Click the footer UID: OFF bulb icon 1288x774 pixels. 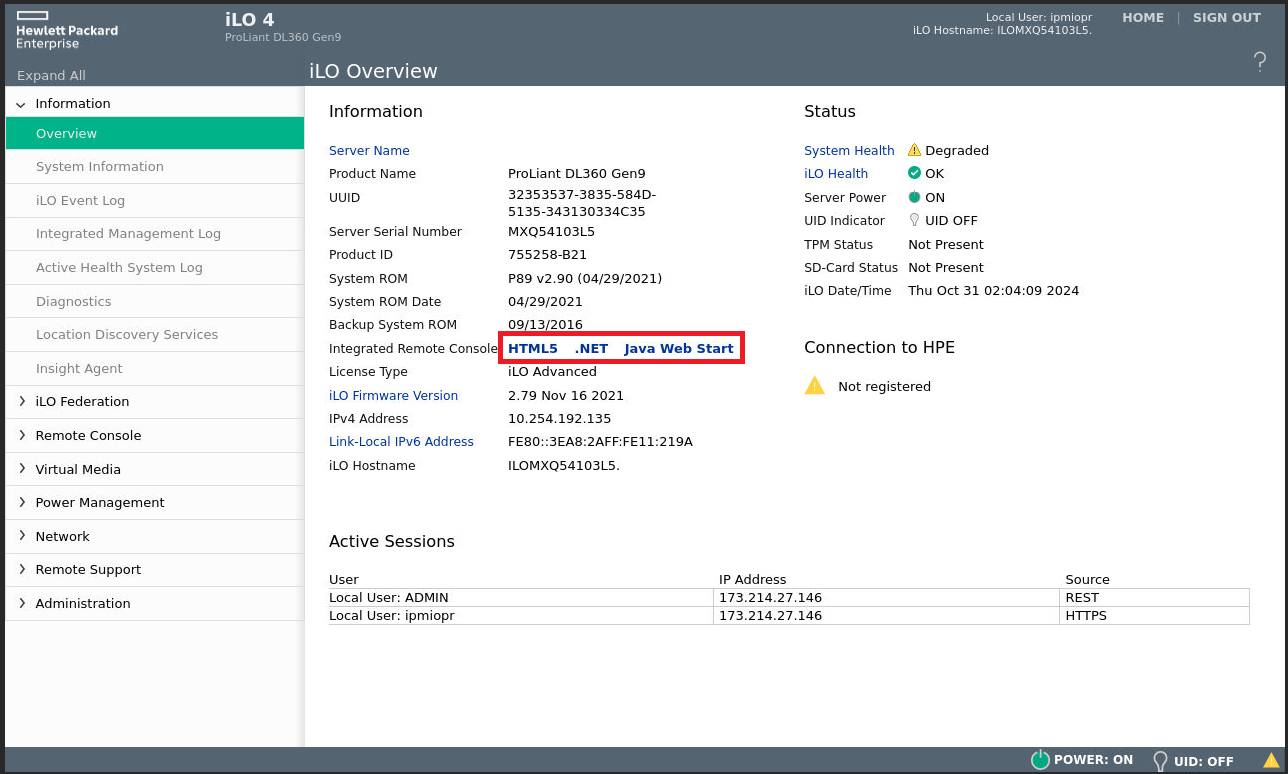point(1160,761)
